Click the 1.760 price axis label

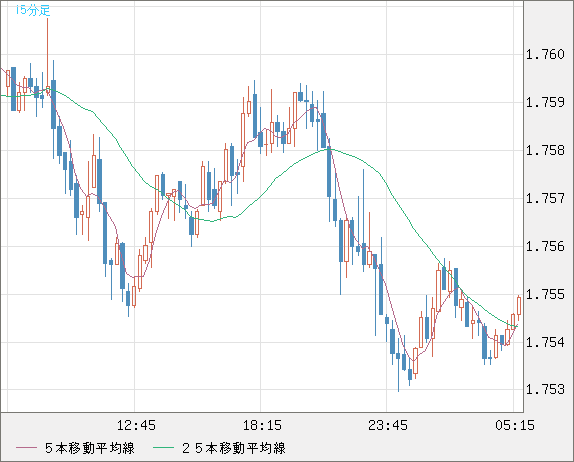[545, 55]
